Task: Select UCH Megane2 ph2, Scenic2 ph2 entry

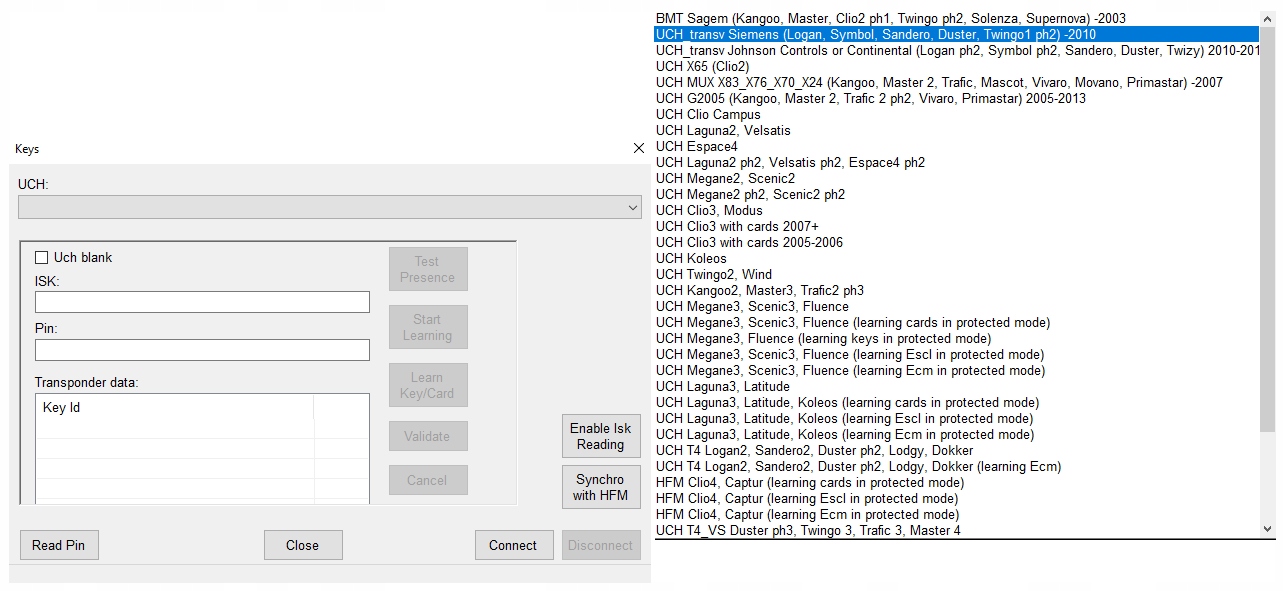Action: 957,194
